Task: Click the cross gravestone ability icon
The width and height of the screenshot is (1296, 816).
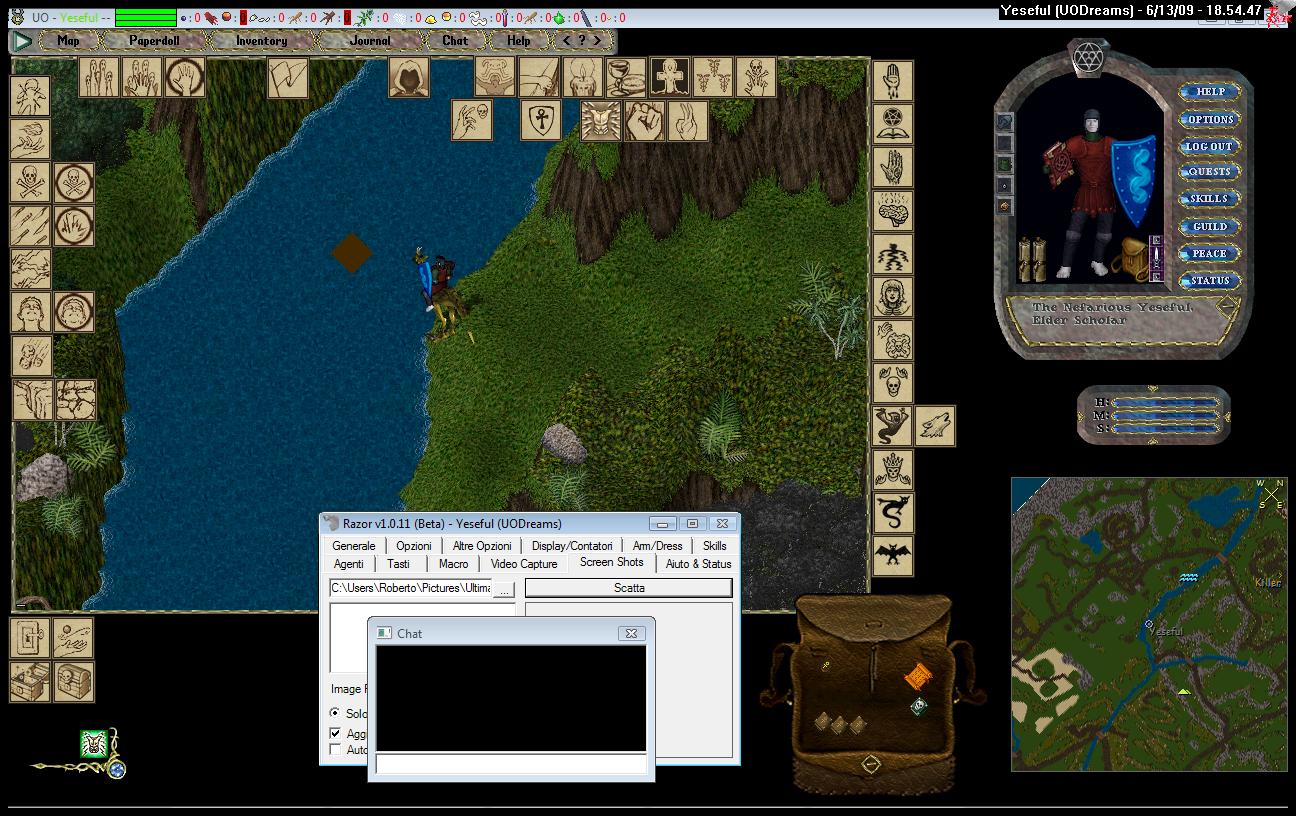Action: coord(670,77)
